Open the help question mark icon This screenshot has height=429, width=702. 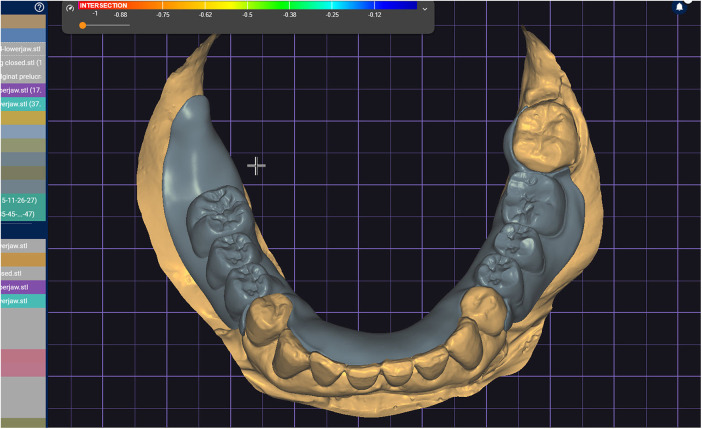[39, 7]
